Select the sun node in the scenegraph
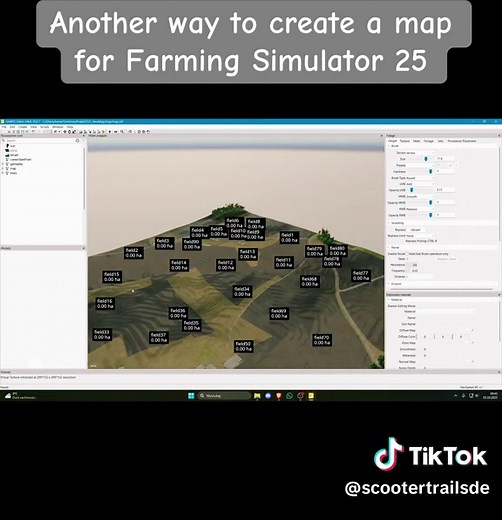This screenshot has width=502, height=520. click(x=13, y=146)
